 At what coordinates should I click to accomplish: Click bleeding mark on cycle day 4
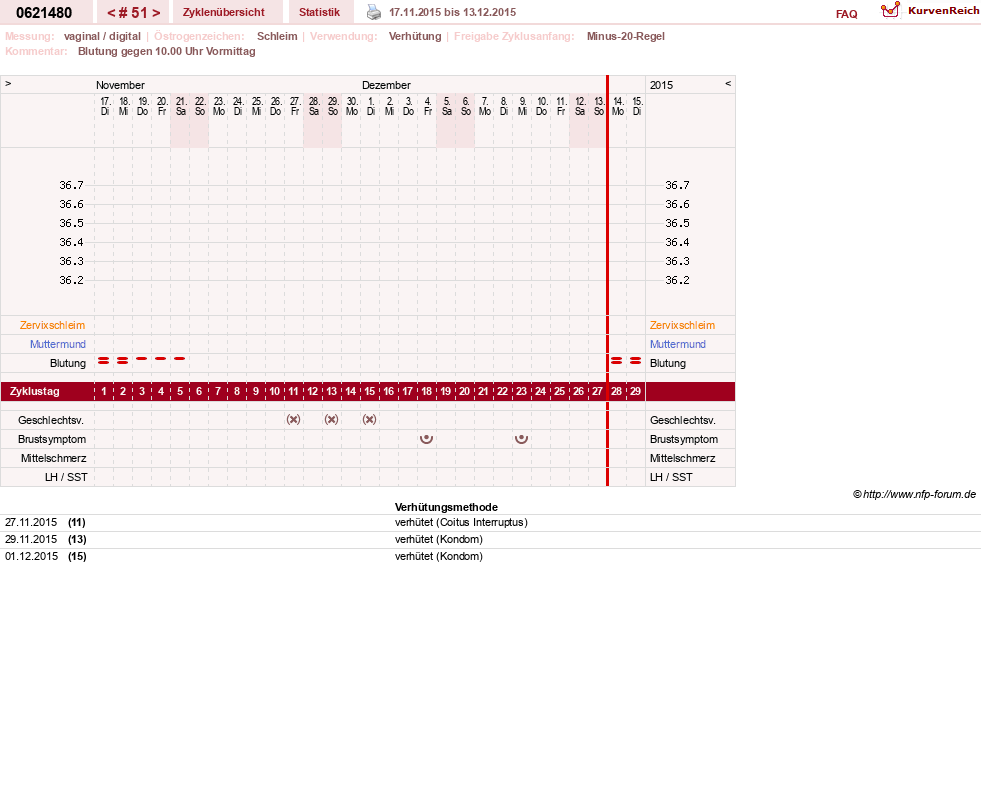161,359
